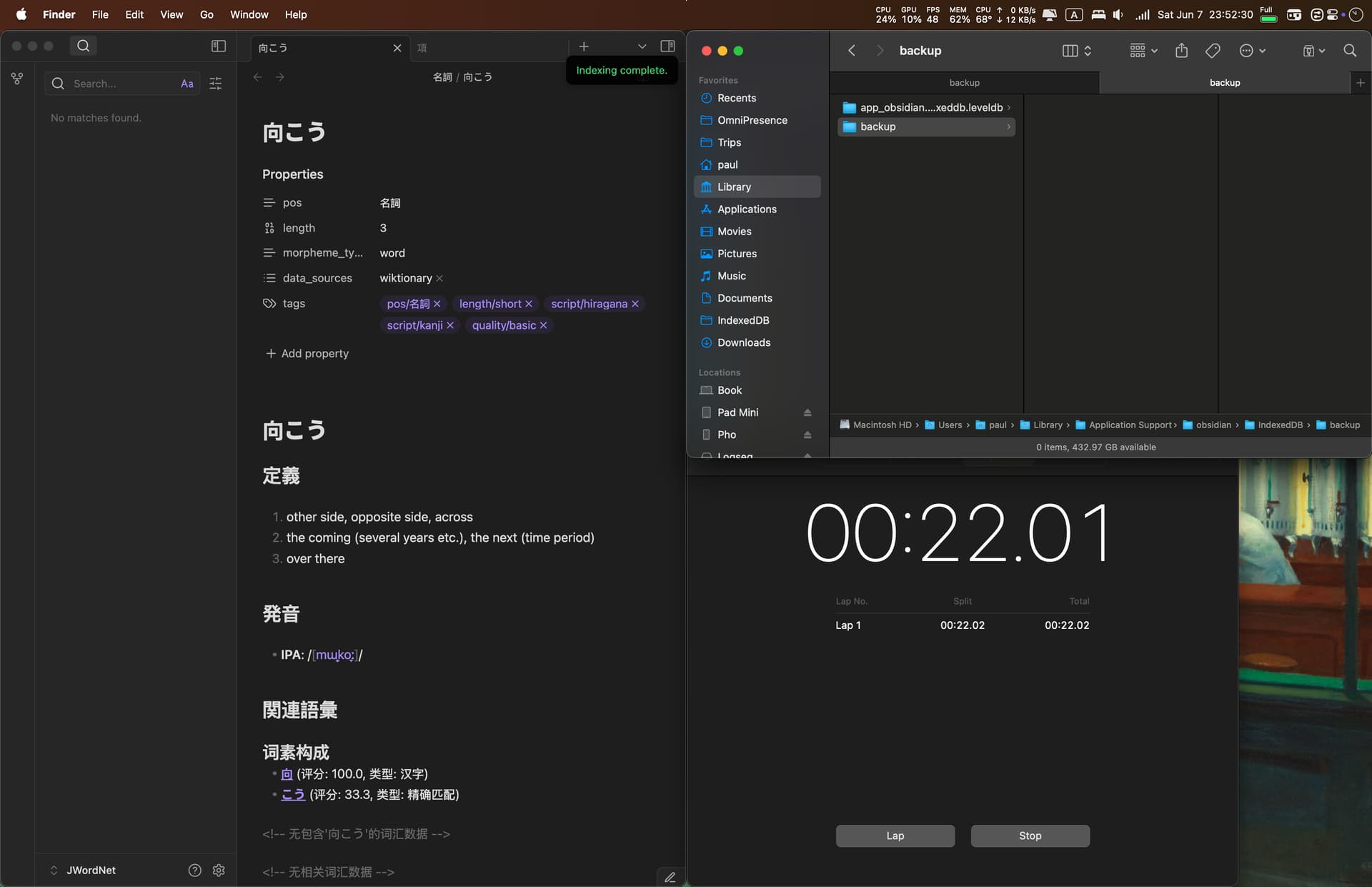Open Downloads in Finder sidebar
The height and width of the screenshot is (887, 1372).
pos(757,342)
